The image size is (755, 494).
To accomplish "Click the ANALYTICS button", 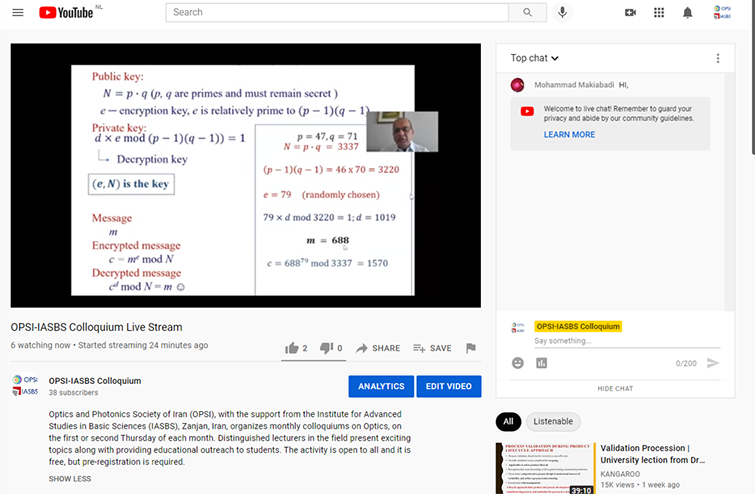I will tap(380, 386).
